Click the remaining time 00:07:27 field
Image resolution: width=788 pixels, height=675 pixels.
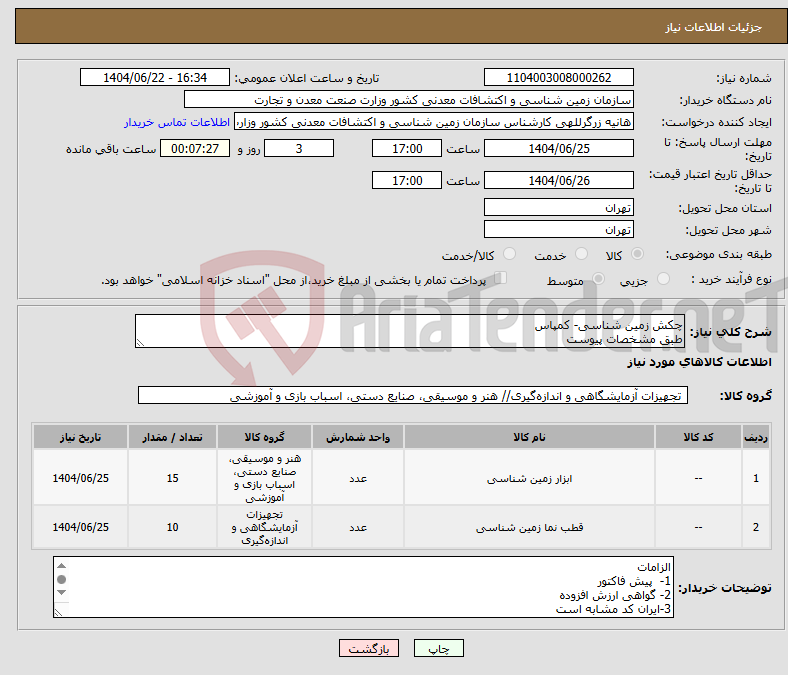(x=195, y=148)
